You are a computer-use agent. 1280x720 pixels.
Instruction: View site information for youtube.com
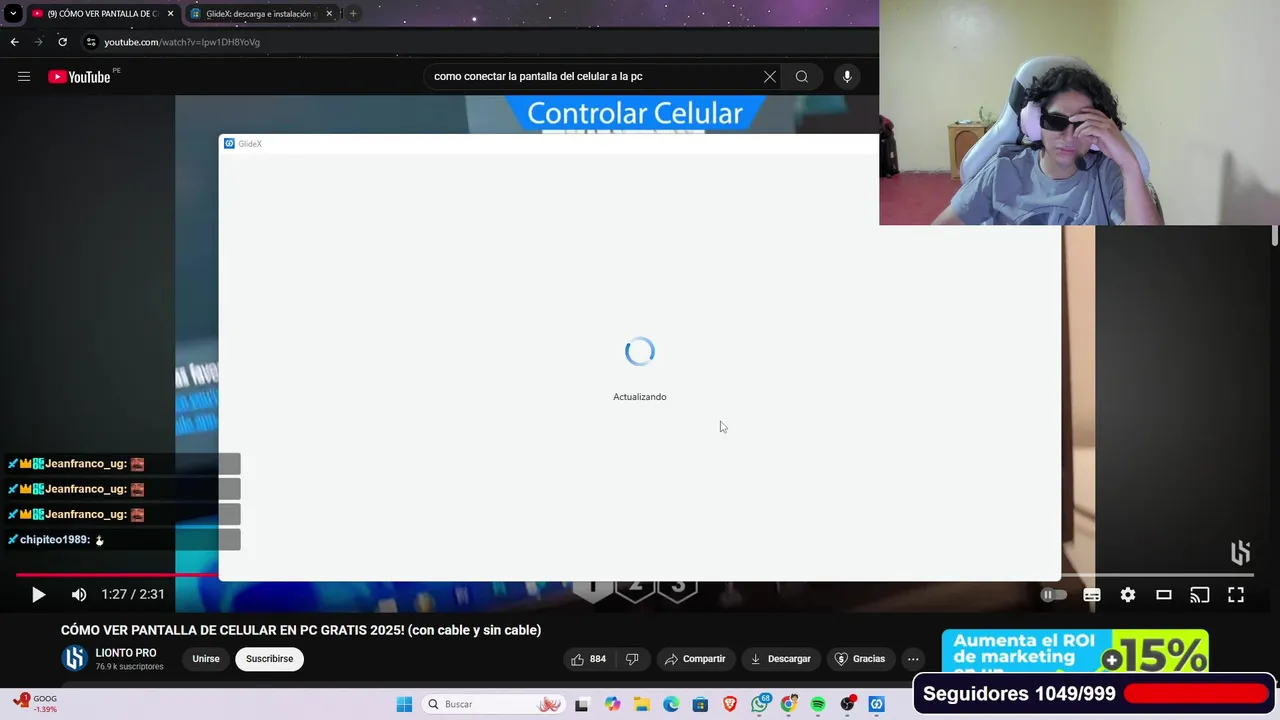click(91, 42)
